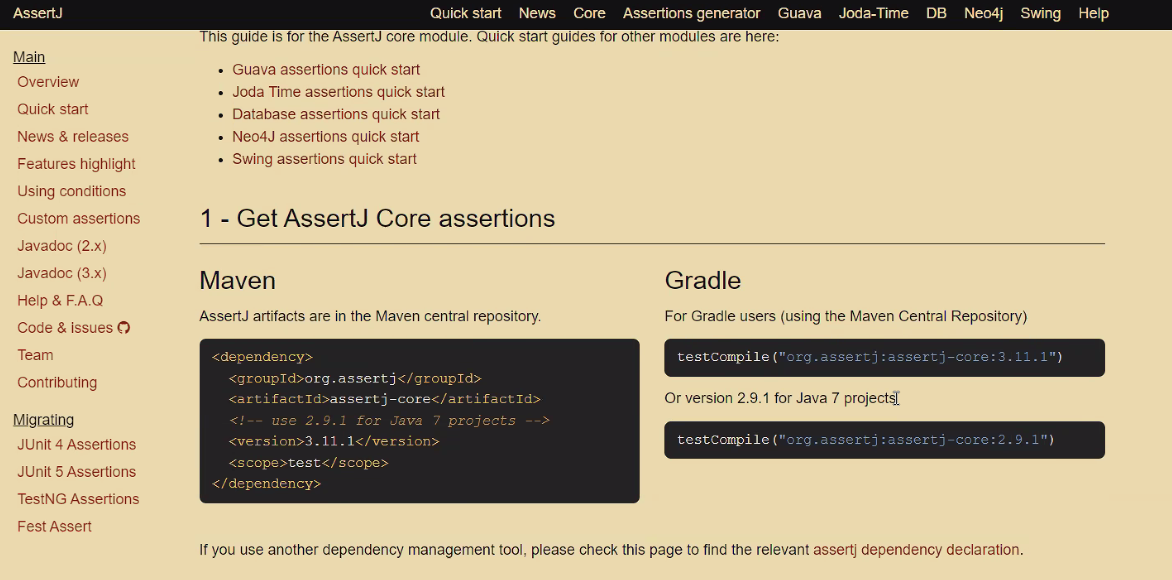Go to Using conditions page
Image resolution: width=1172 pixels, height=580 pixels.
72,191
